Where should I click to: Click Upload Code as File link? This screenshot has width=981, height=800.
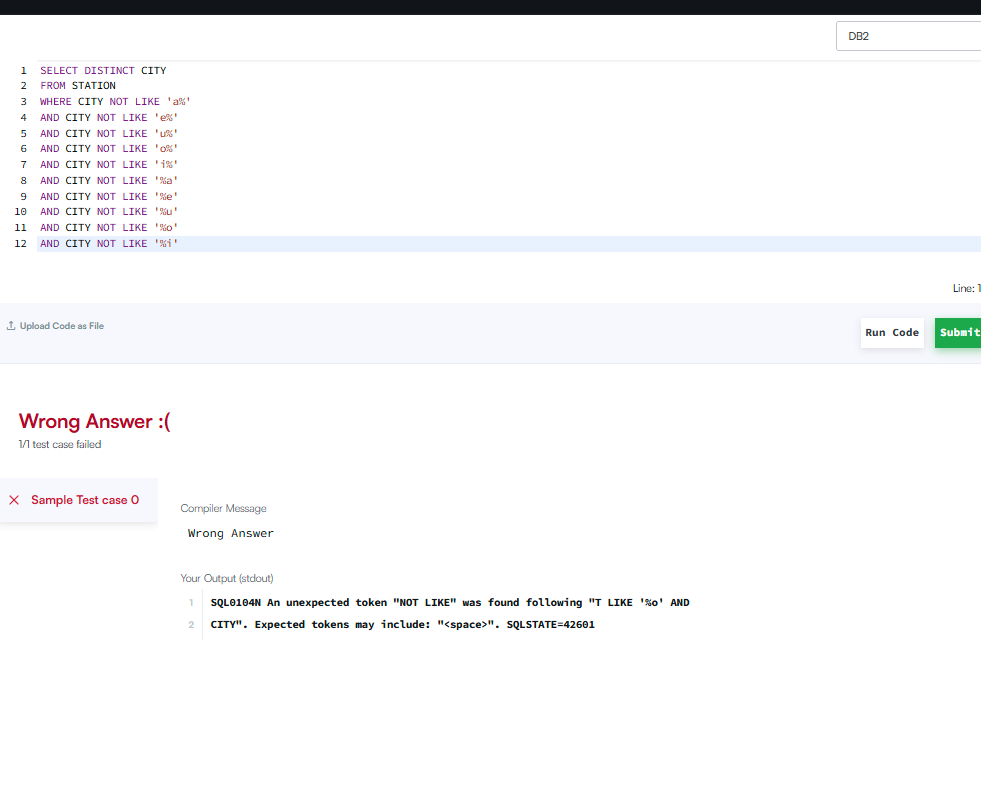(x=61, y=326)
